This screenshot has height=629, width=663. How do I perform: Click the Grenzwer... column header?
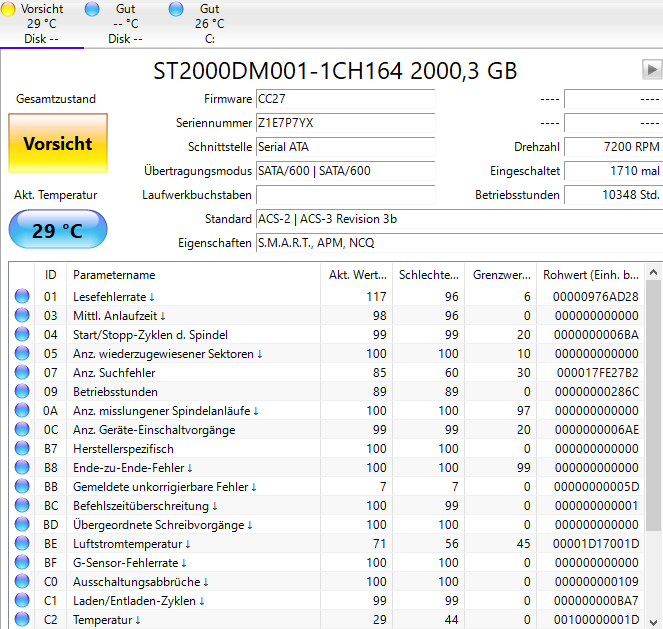click(x=501, y=275)
